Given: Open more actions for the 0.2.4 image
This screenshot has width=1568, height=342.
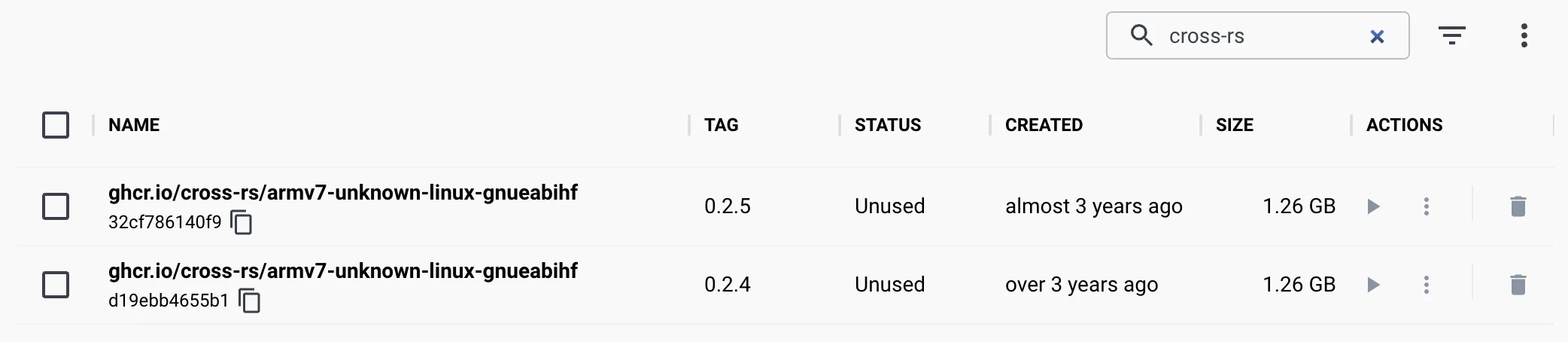Looking at the screenshot, I should 1426,285.
